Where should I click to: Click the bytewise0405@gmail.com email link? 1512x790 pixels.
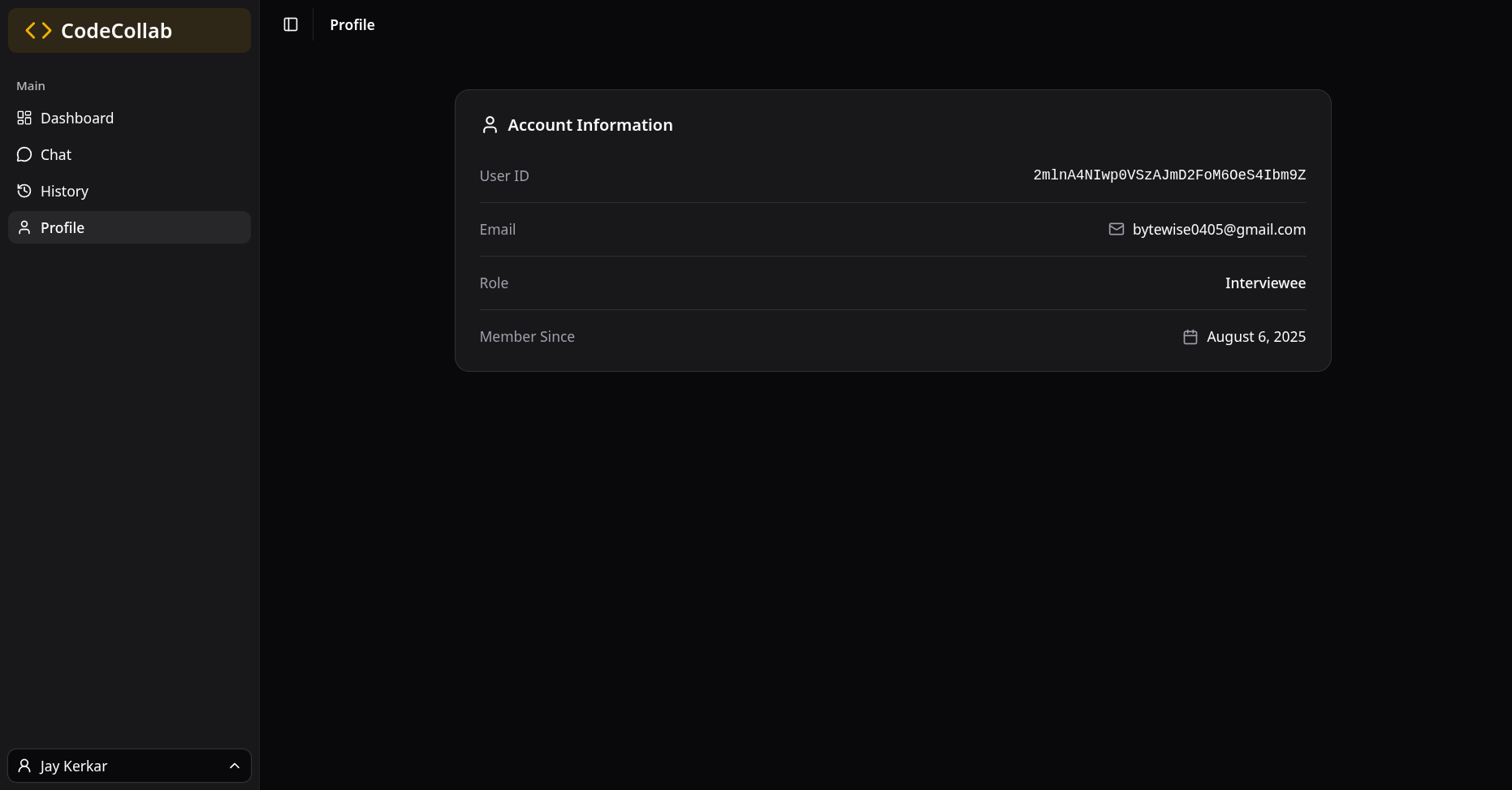(x=1219, y=229)
